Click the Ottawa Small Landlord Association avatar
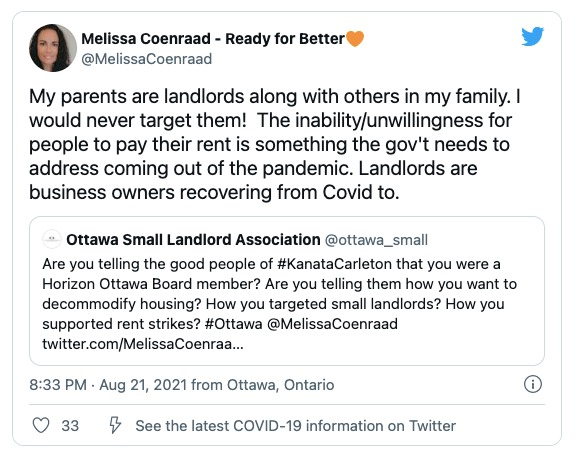Image resolution: width=586 pixels, height=459 pixels. 52,239
